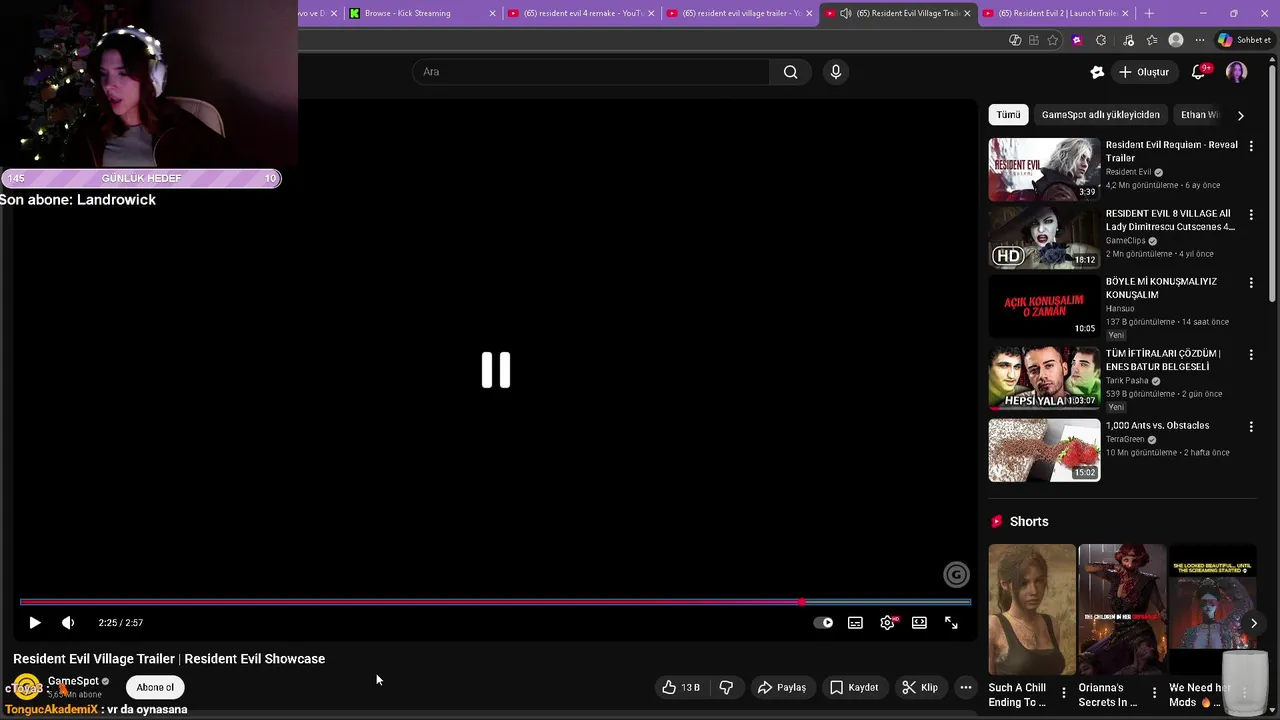Open options for BÖYLE Mİ KONUŞMALIYIZ video
Viewport: 1280px width, 720px height.
pyautogui.click(x=1251, y=283)
